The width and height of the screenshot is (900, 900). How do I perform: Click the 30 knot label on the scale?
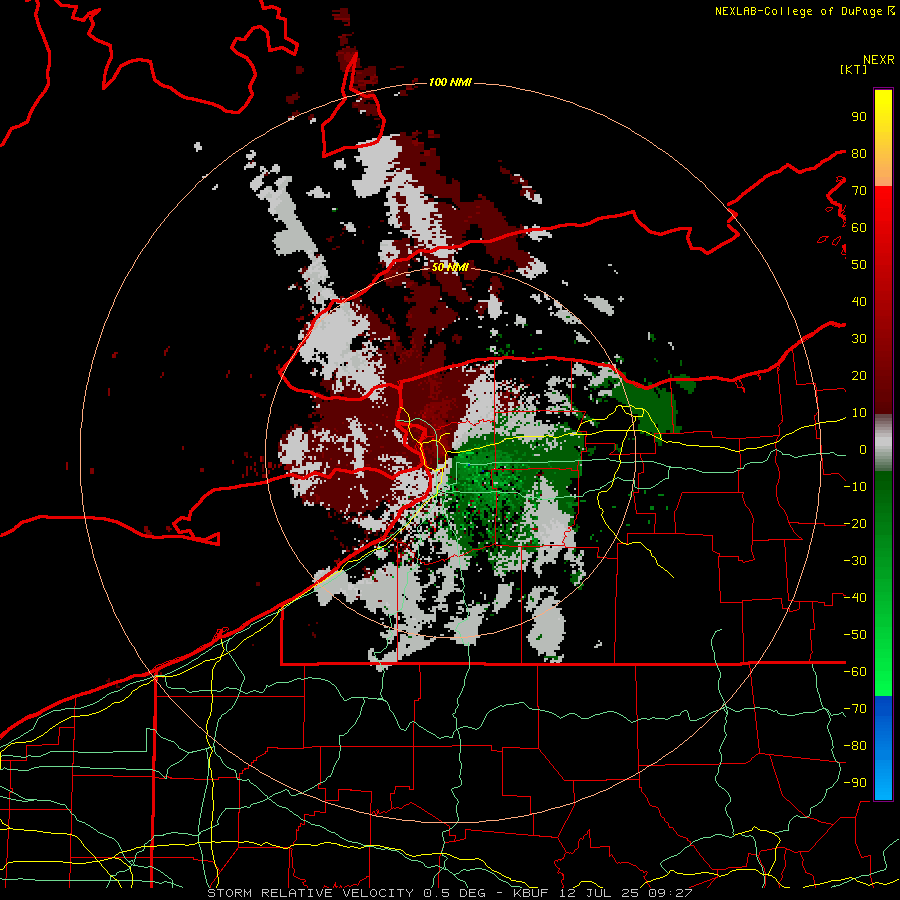coord(859,339)
